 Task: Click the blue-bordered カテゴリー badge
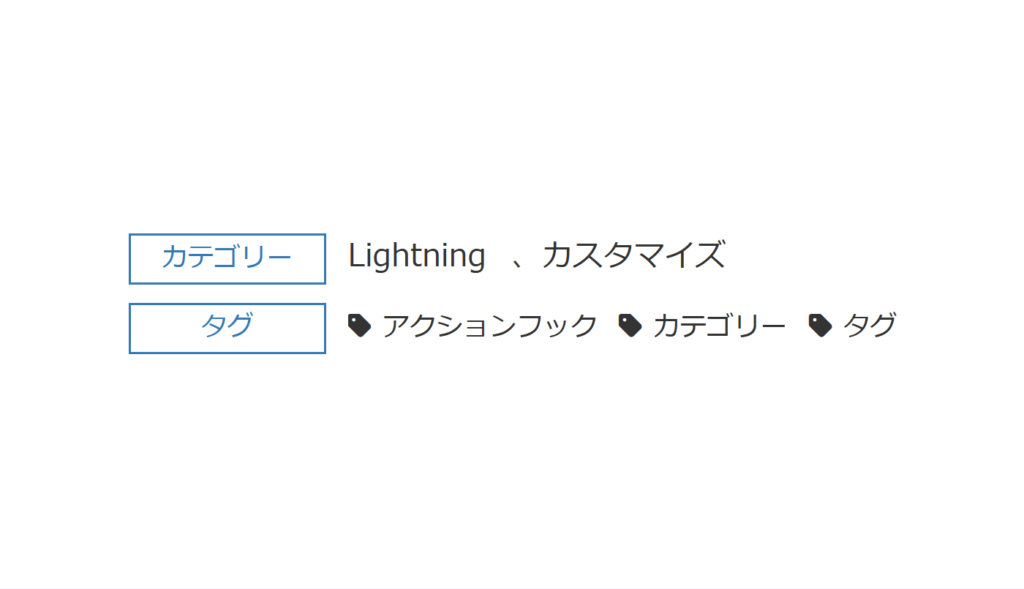(227, 258)
